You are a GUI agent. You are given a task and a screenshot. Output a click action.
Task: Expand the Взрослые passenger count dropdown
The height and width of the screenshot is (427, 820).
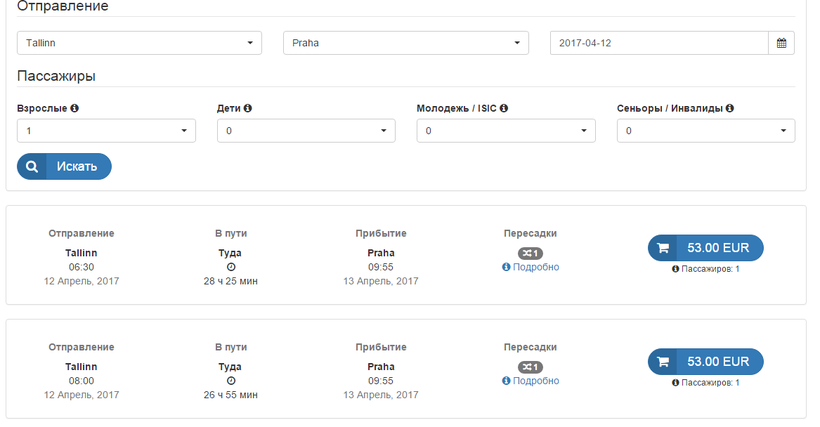[106, 131]
